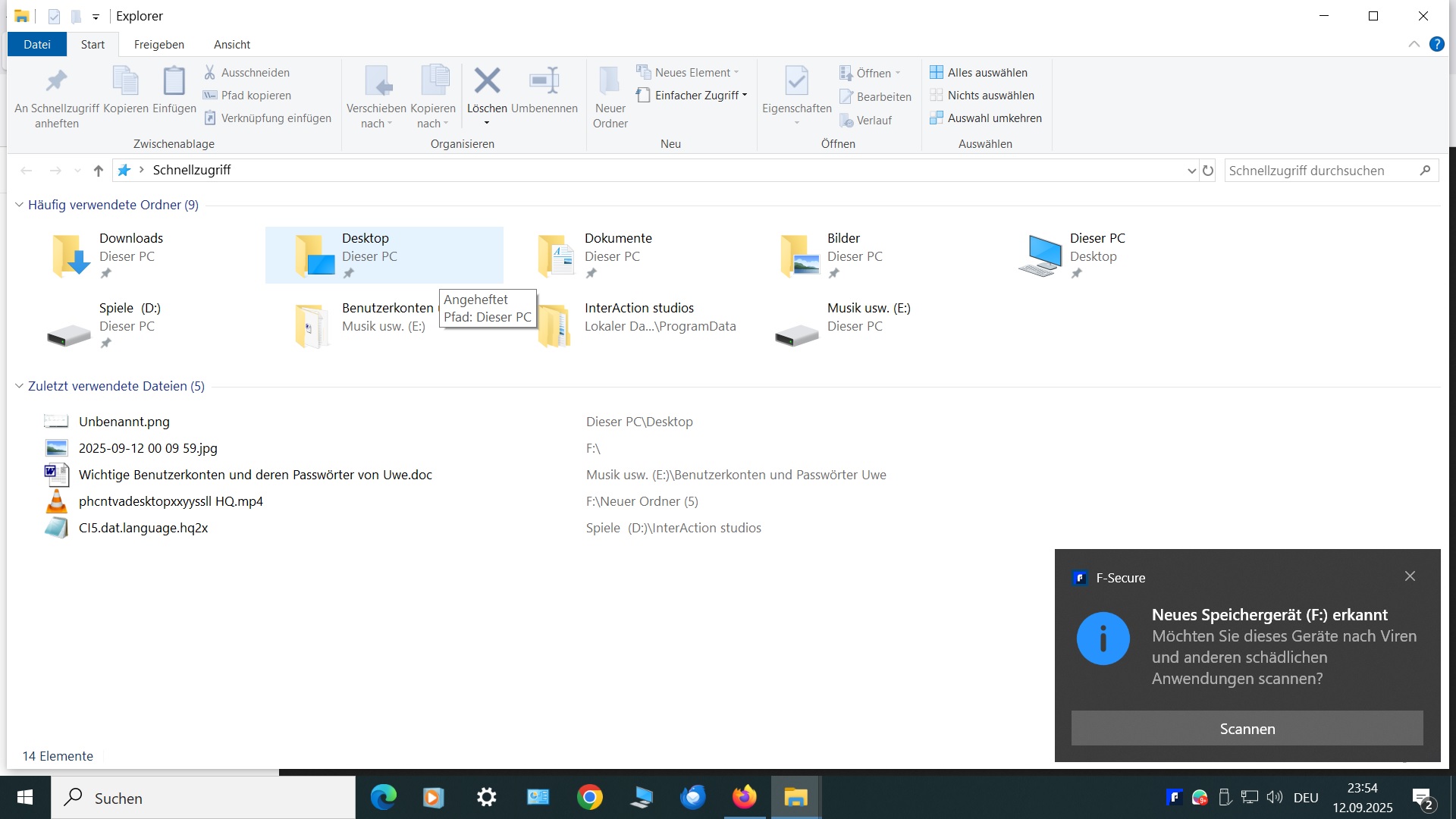Switch to the Ansicht tab
Image resolution: width=1456 pixels, height=819 pixels.
[232, 45]
